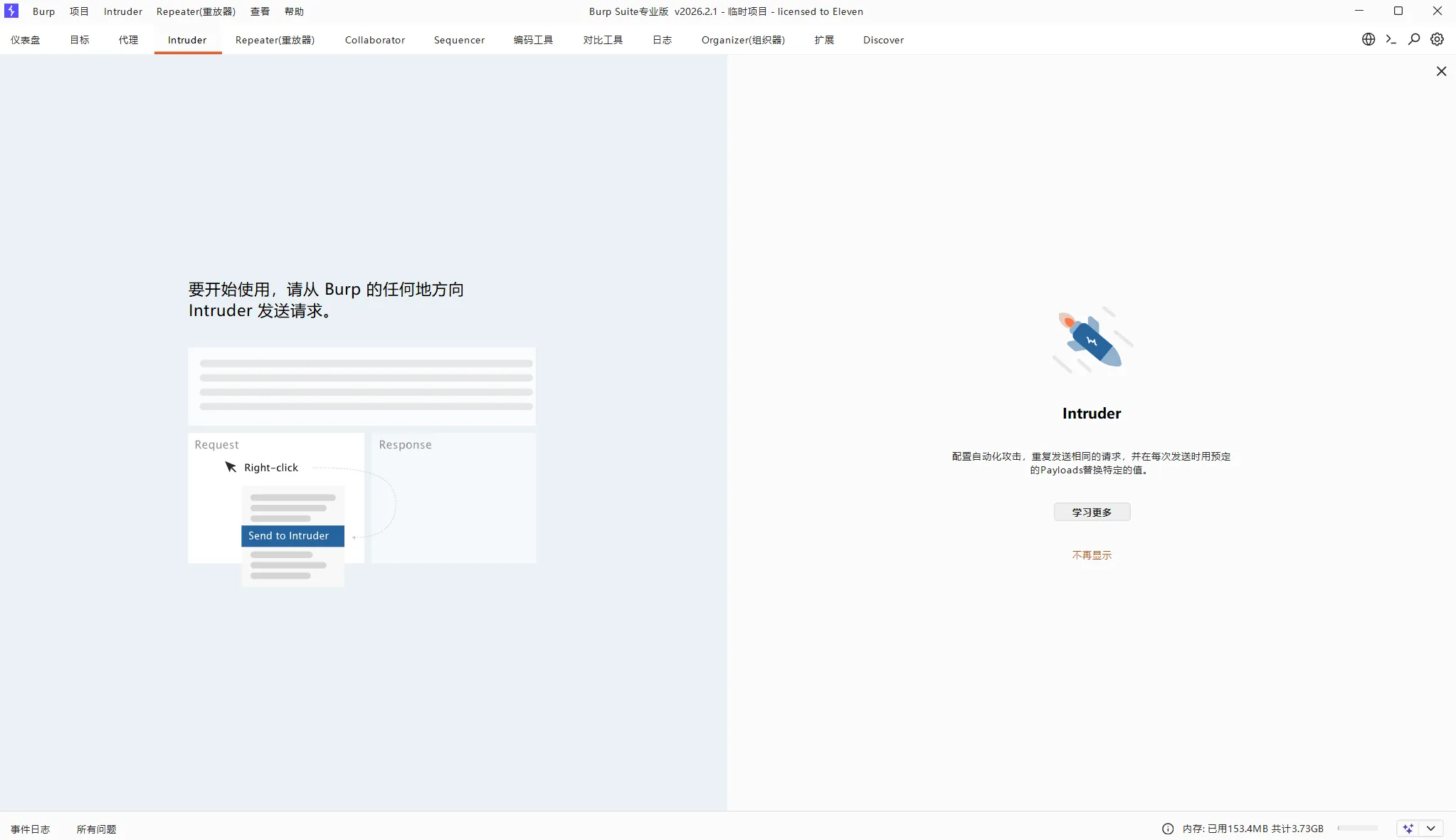Click the magnifier search icon
Screen dimensions: 1456x840
point(1414,40)
